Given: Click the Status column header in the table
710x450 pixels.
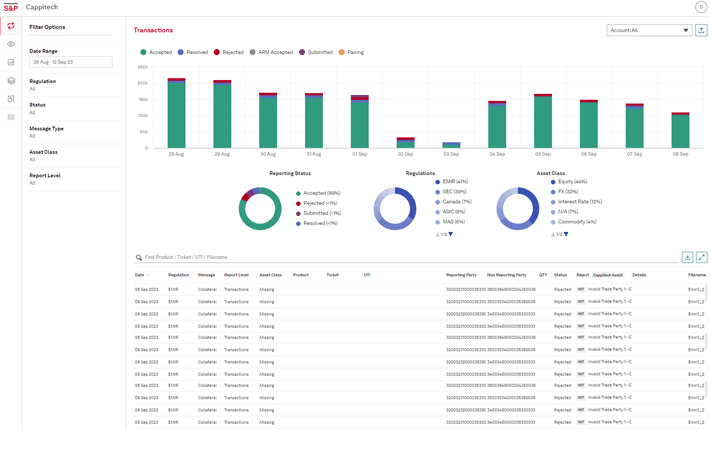Looking at the screenshot, I should pos(560,275).
